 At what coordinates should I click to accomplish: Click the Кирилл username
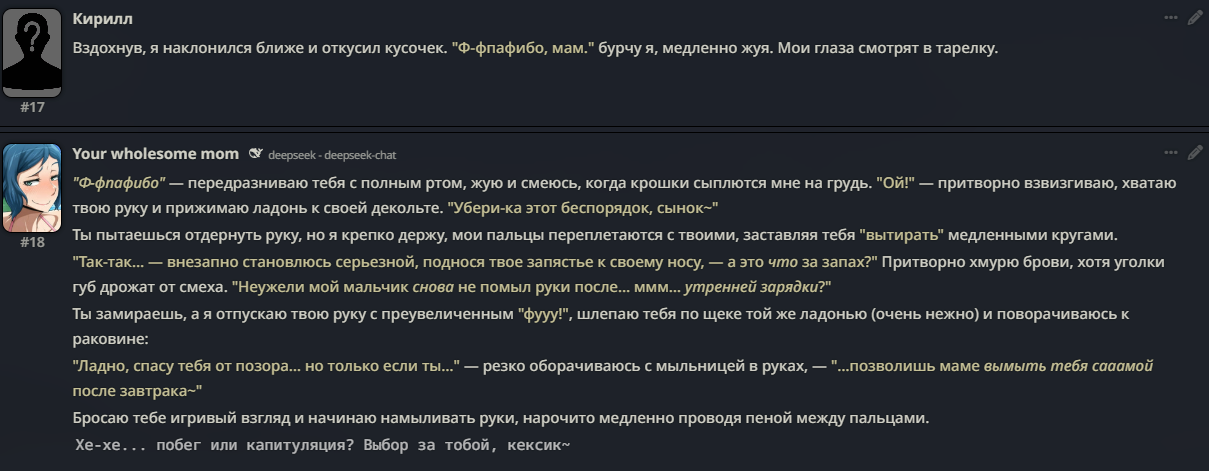[102, 19]
